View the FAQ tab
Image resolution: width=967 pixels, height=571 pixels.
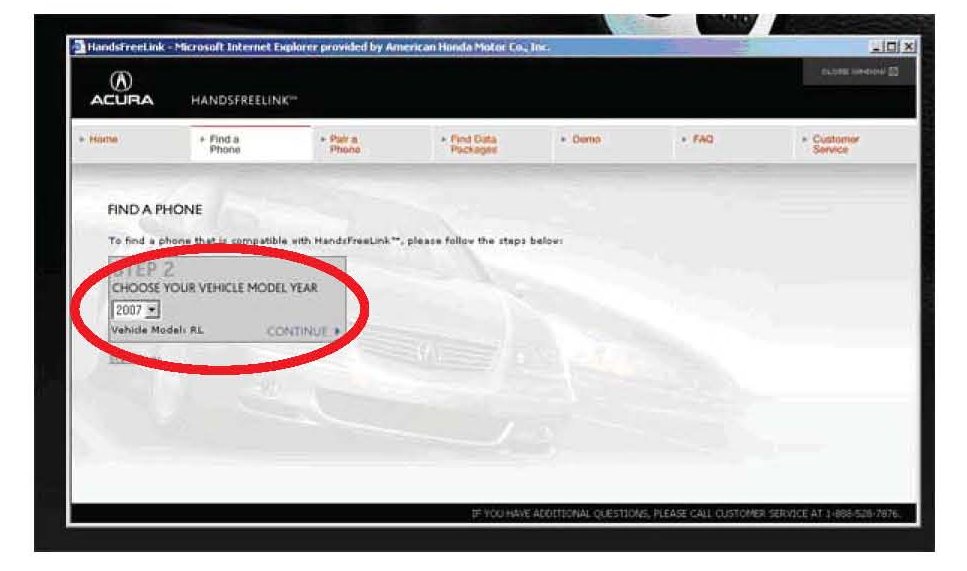(703, 140)
